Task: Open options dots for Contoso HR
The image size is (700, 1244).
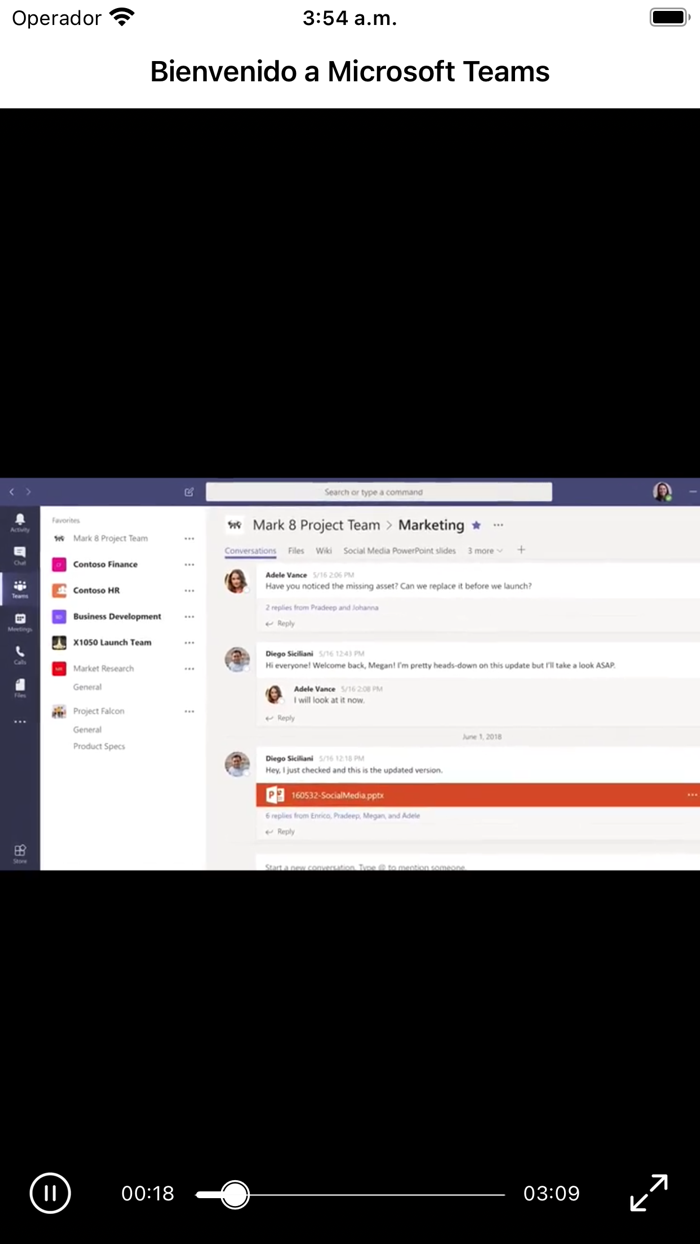Action: pyautogui.click(x=189, y=590)
